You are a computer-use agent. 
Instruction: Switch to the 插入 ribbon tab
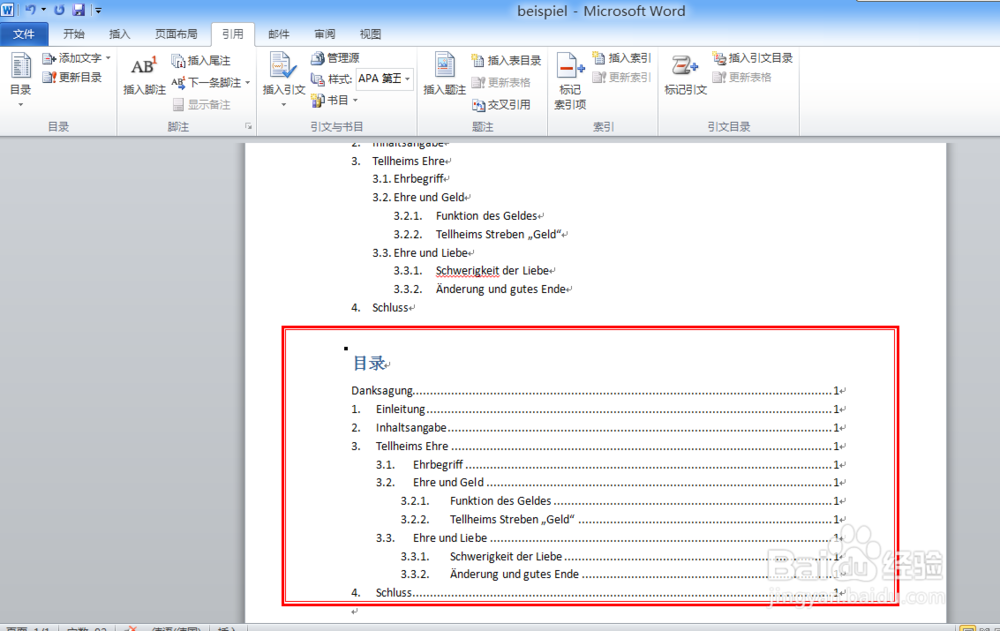[x=119, y=33]
